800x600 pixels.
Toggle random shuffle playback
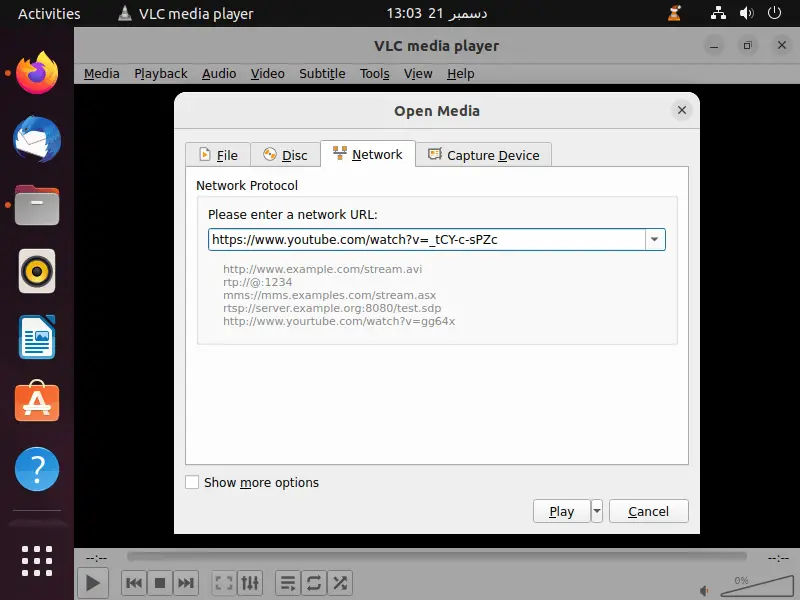pos(340,583)
